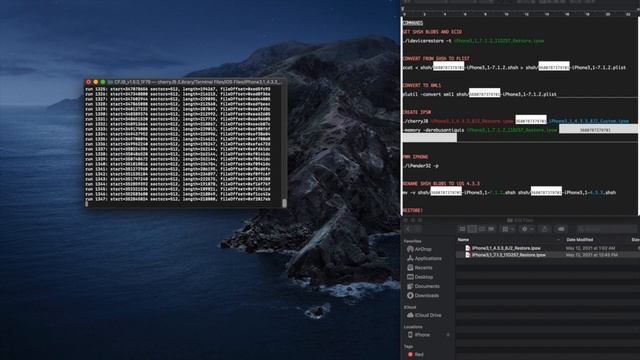This screenshot has height=360, width=640.
Task: Click the ipsw file icon for 7.1.2
Action: pos(468,255)
